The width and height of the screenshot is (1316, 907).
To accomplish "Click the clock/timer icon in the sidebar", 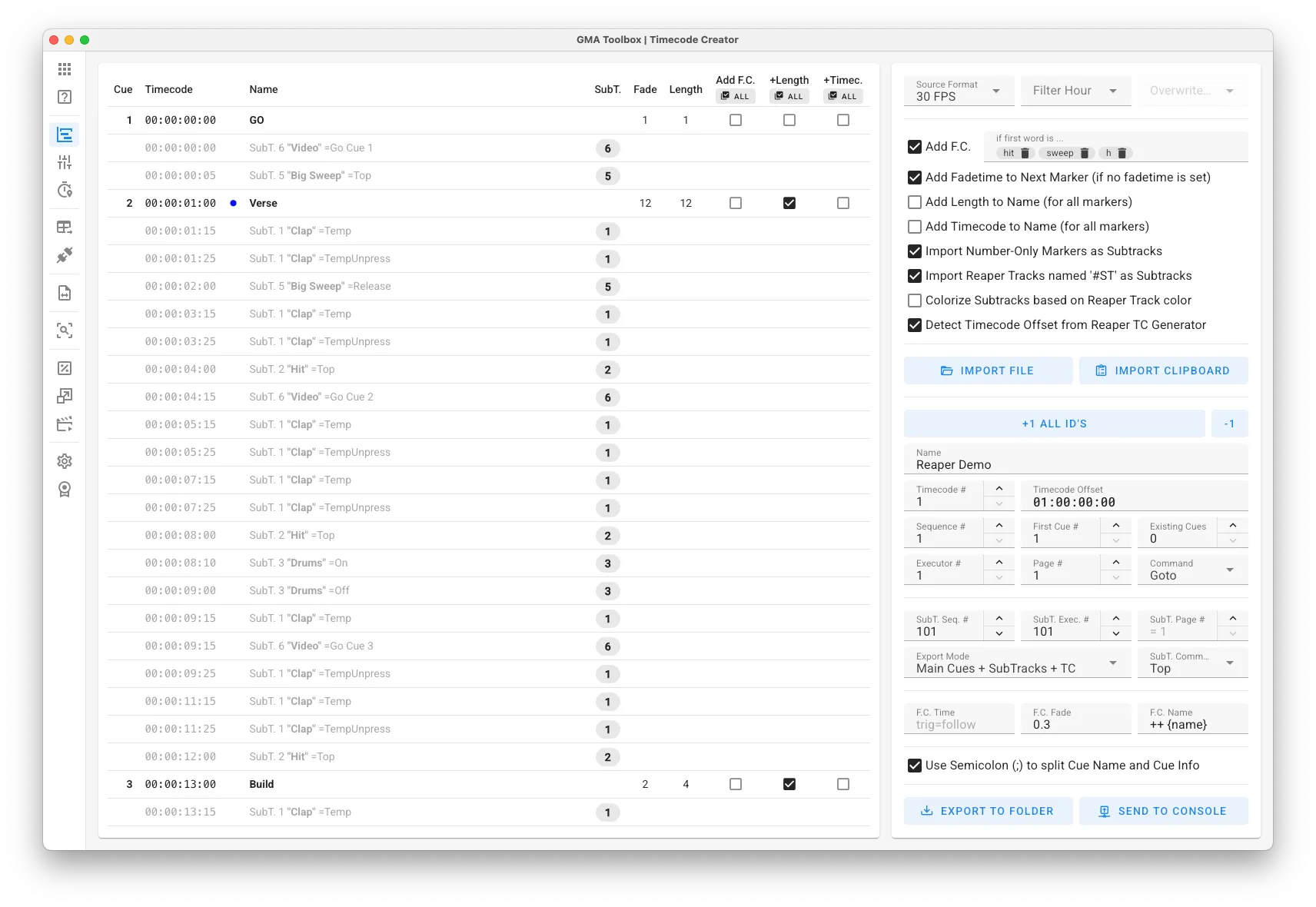I will pyautogui.click(x=65, y=190).
